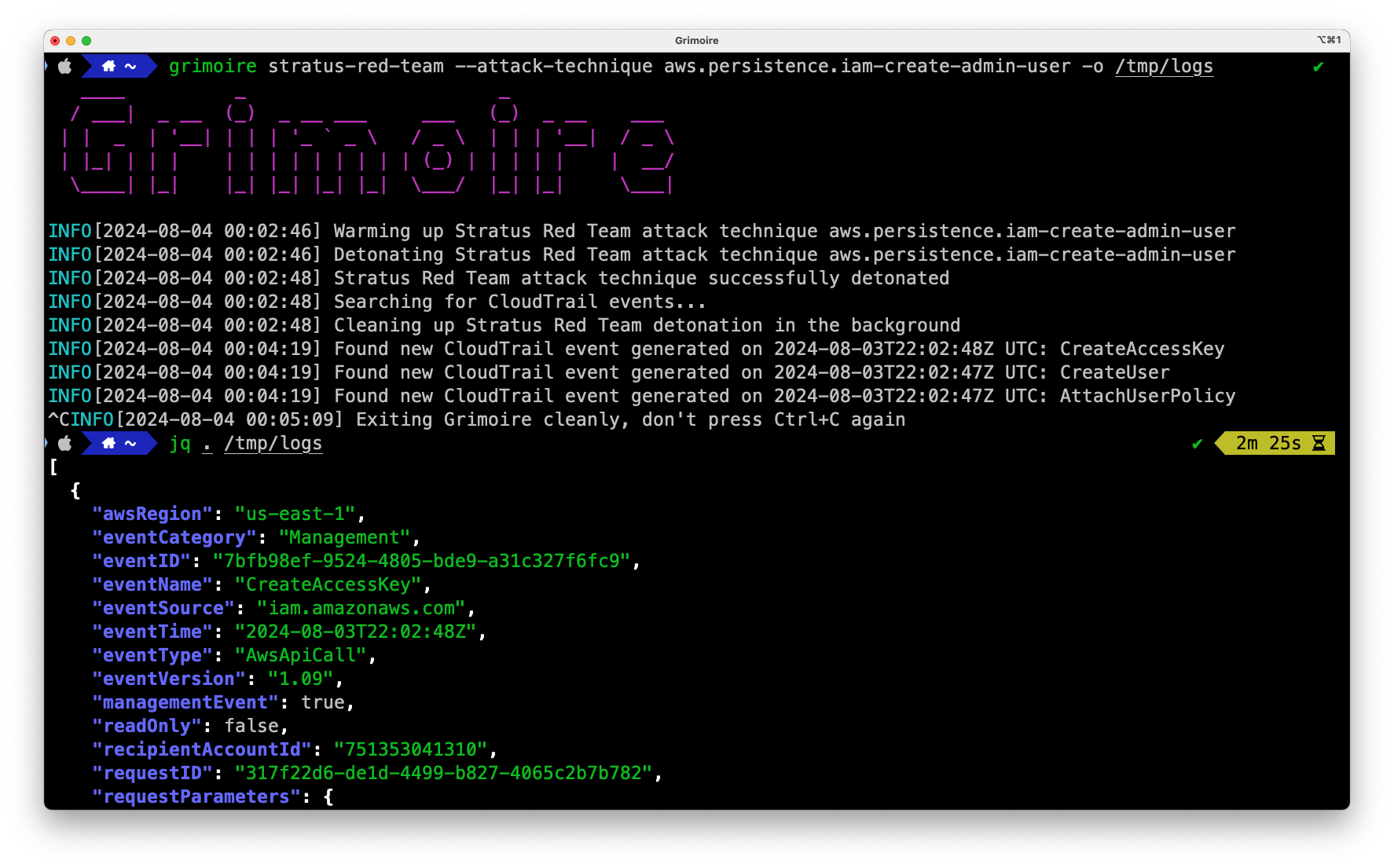Click the '2m 25s' duration badge
Viewport: 1394px width, 868px height.
tap(1275, 444)
